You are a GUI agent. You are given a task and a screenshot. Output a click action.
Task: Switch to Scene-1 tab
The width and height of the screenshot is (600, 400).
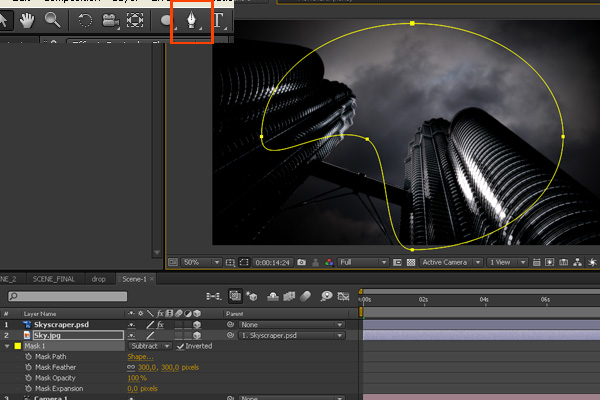click(x=134, y=279)
